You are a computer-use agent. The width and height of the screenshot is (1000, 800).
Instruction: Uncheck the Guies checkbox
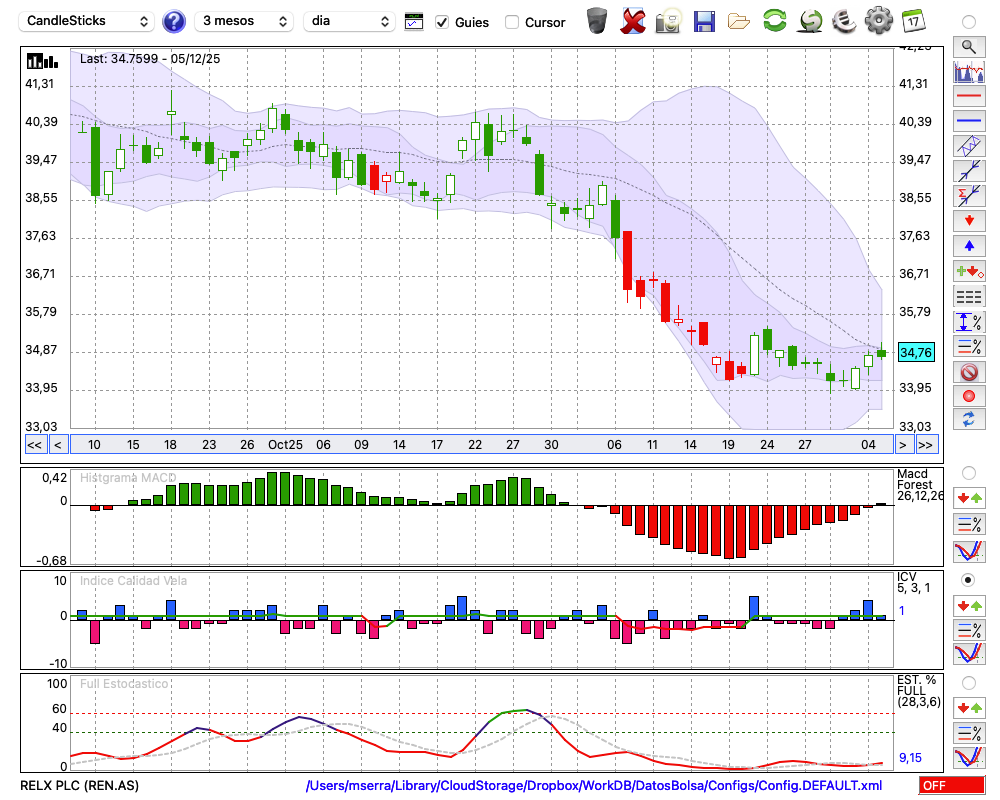click(x=442, y=21)
